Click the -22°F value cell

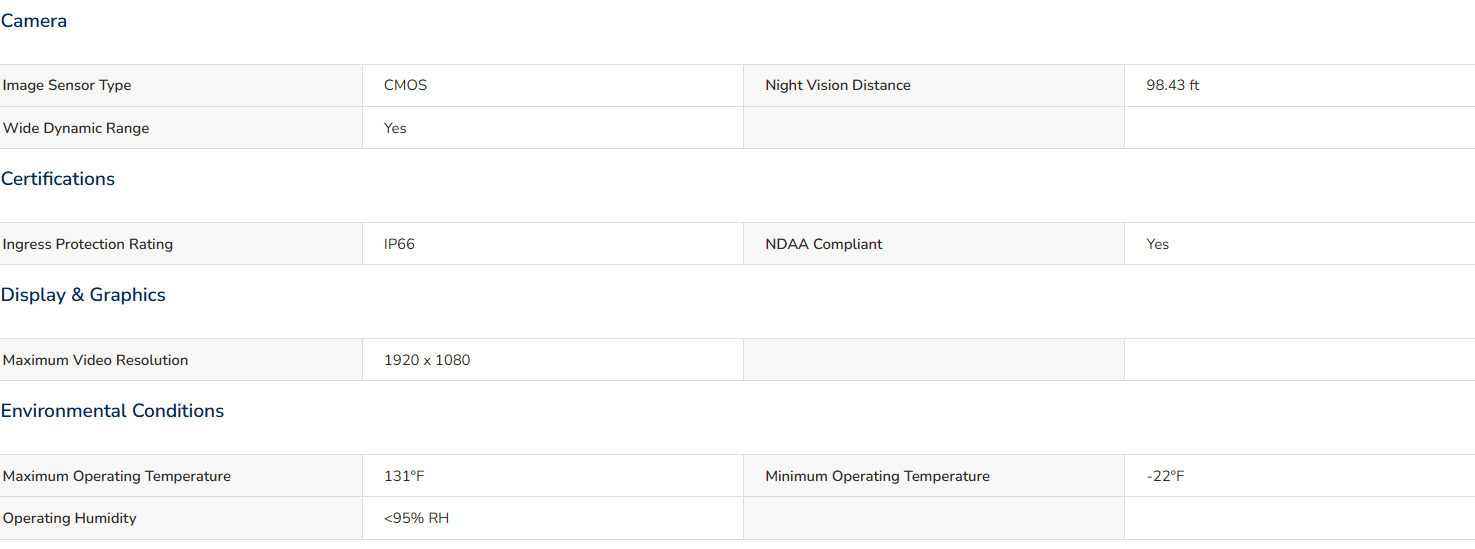click(1299, 476)
